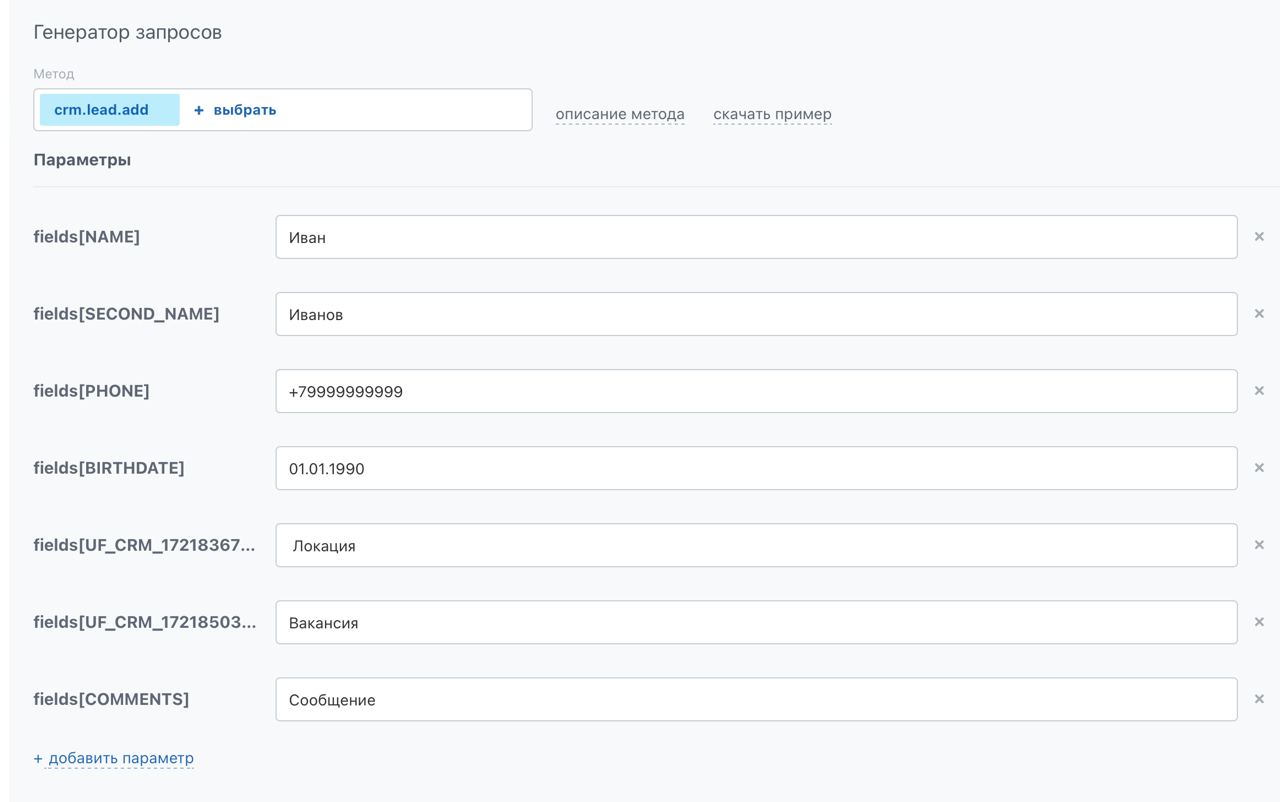The image size is (1280, 802).
Task: Focus the input field containing Иван
Action: click(756, 237)
